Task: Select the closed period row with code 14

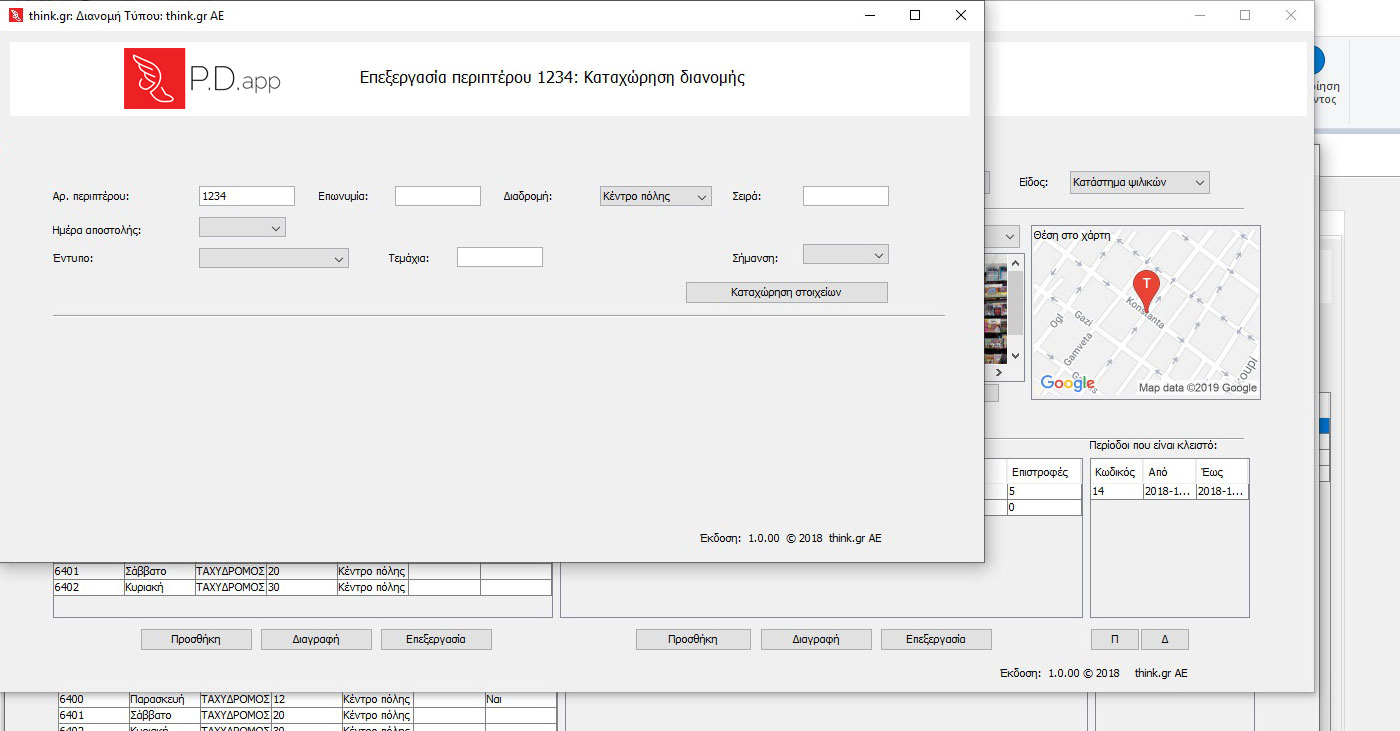Action: (x=1168, y=492)
